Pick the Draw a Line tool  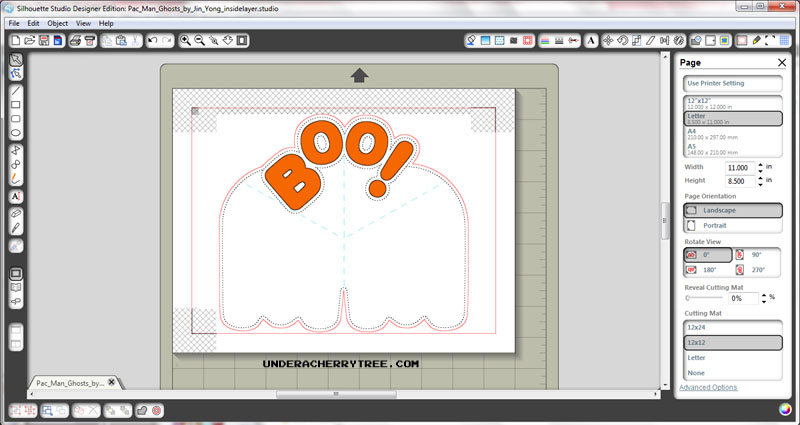(16, 91)
